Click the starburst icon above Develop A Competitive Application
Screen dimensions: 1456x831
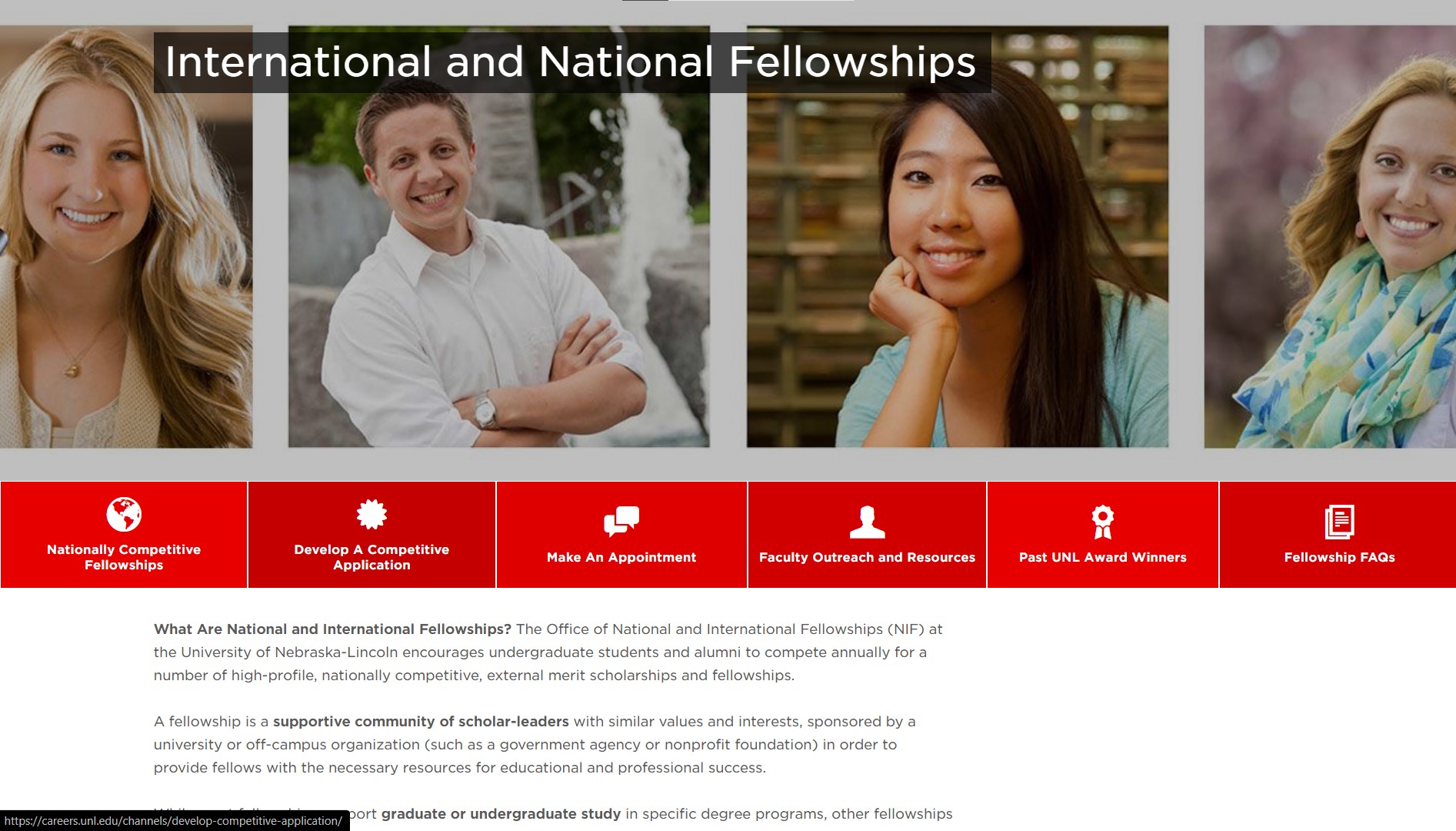(371, 514)
